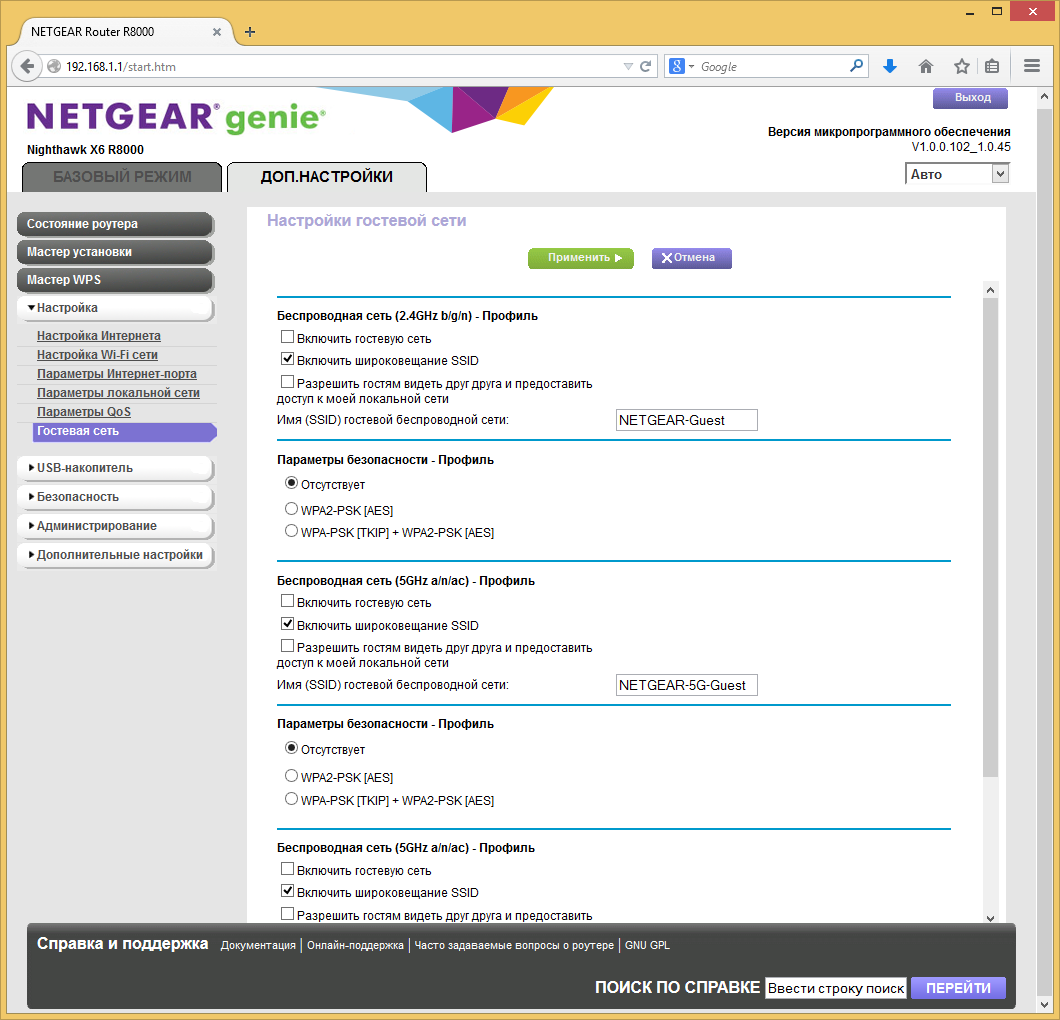Go to the browser Home icon
Screen dimensions: 1060x1020
[926, 66]
